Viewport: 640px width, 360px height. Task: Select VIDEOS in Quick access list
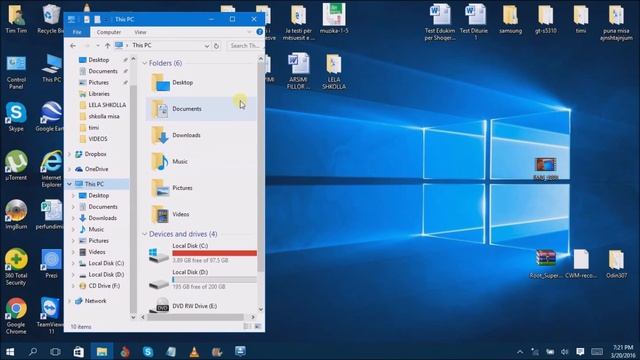pyautogui.click(x=99, y=139)
